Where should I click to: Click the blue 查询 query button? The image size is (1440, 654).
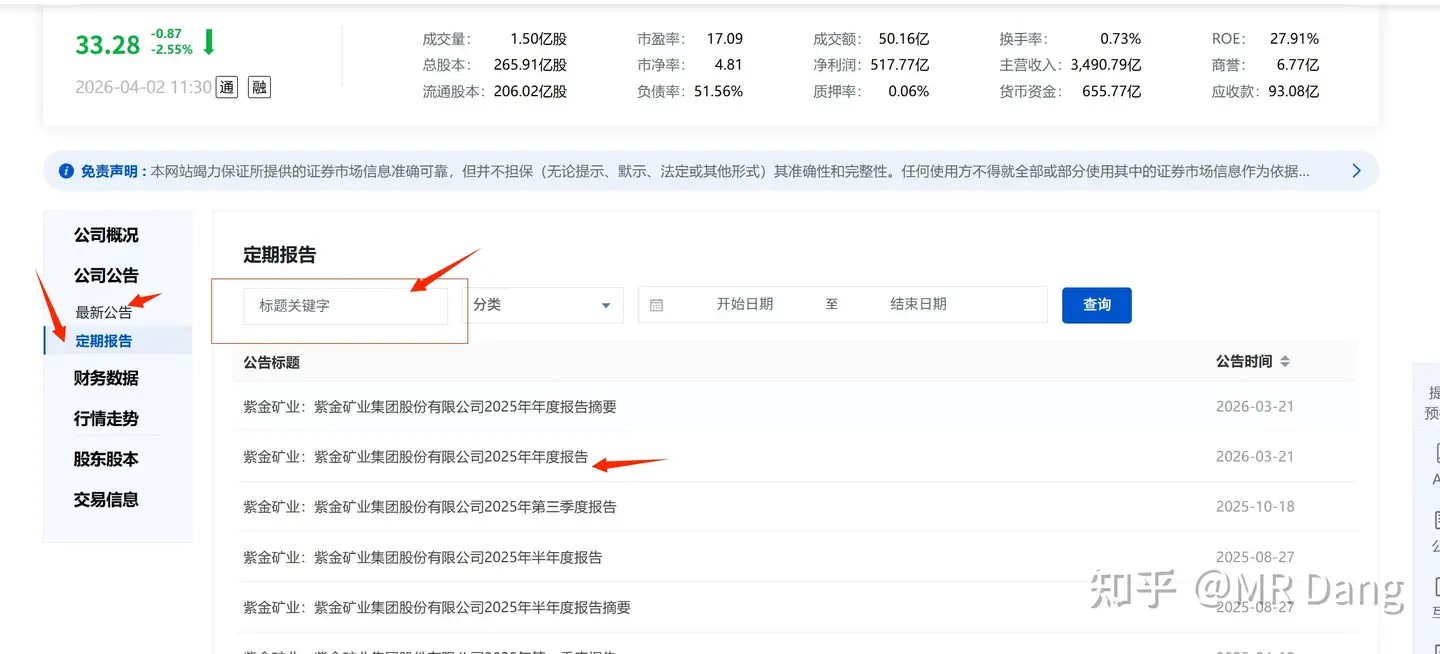point(1096,305)
